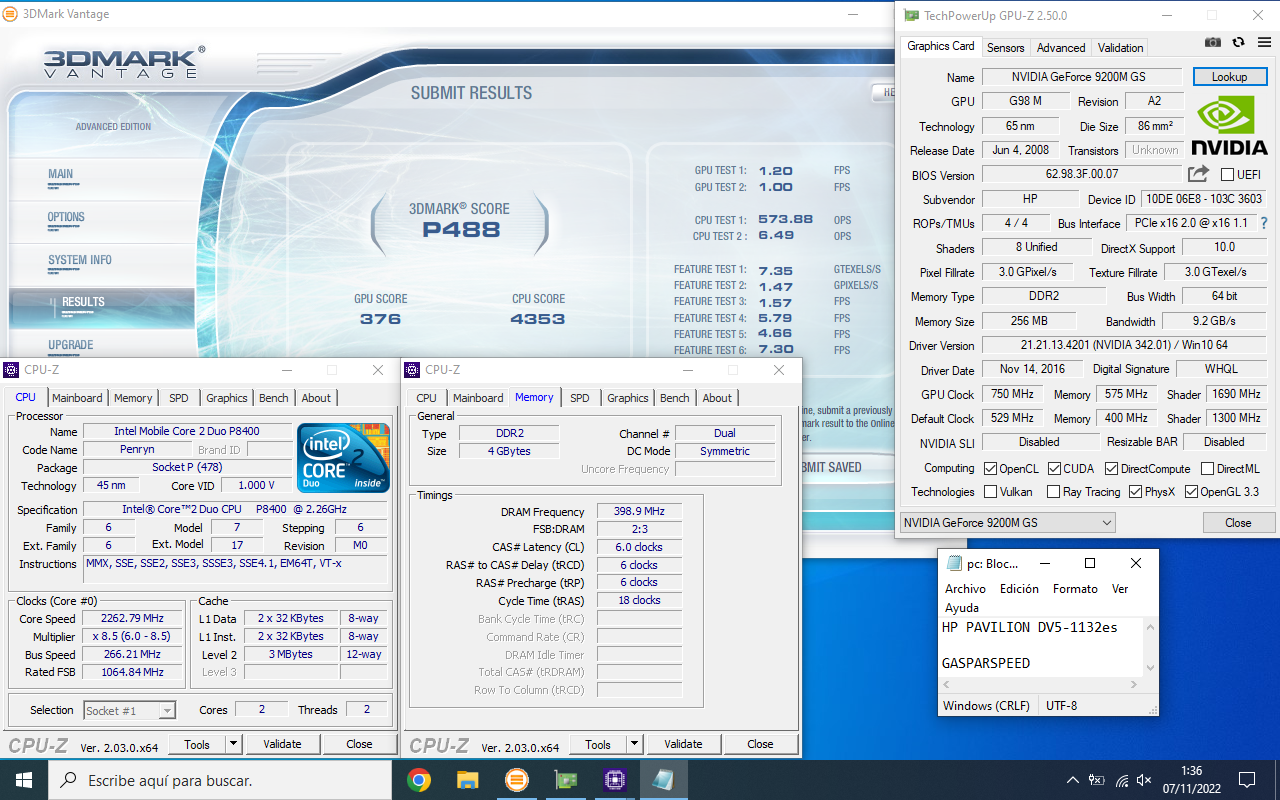The width and height of the screenshot is (1280, 800).
Task: Click the Notepad title bar file icon
Action: 954,563
